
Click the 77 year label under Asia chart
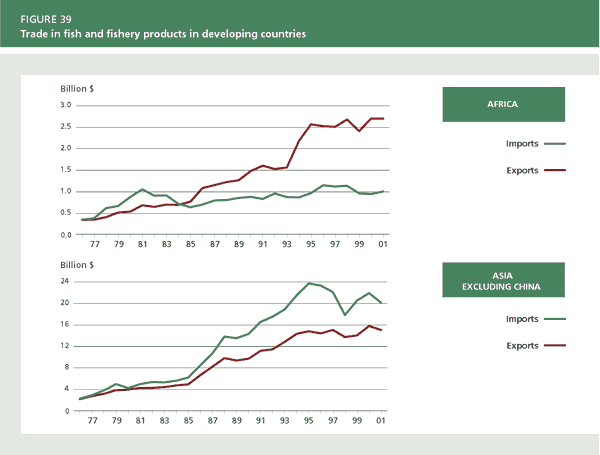(93, 420)
